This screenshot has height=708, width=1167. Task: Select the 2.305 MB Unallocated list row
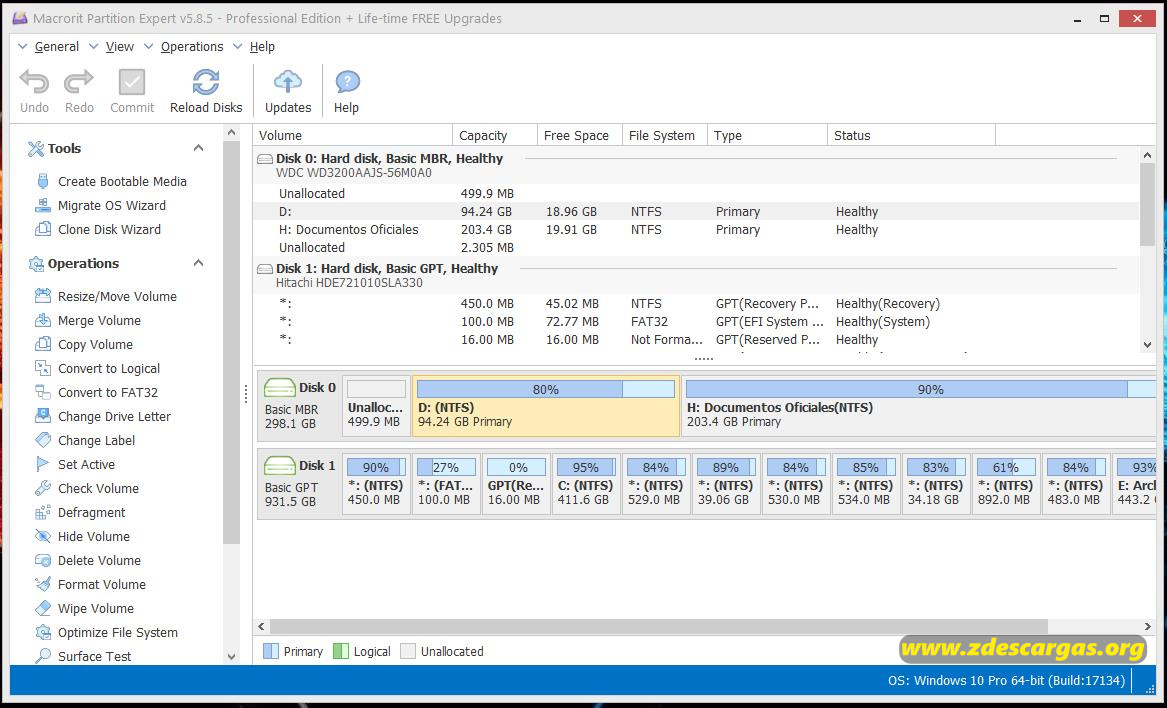696,247
